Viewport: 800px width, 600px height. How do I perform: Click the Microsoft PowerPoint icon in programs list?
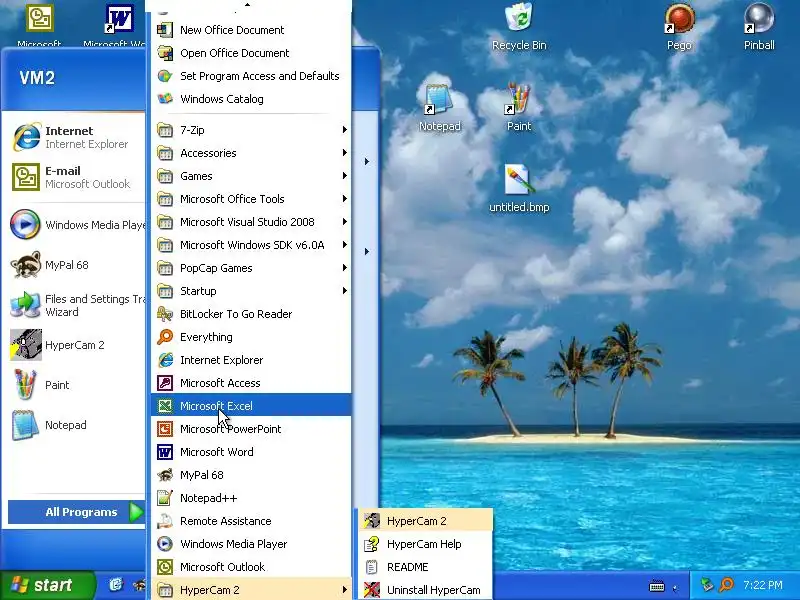pos(165,429)
